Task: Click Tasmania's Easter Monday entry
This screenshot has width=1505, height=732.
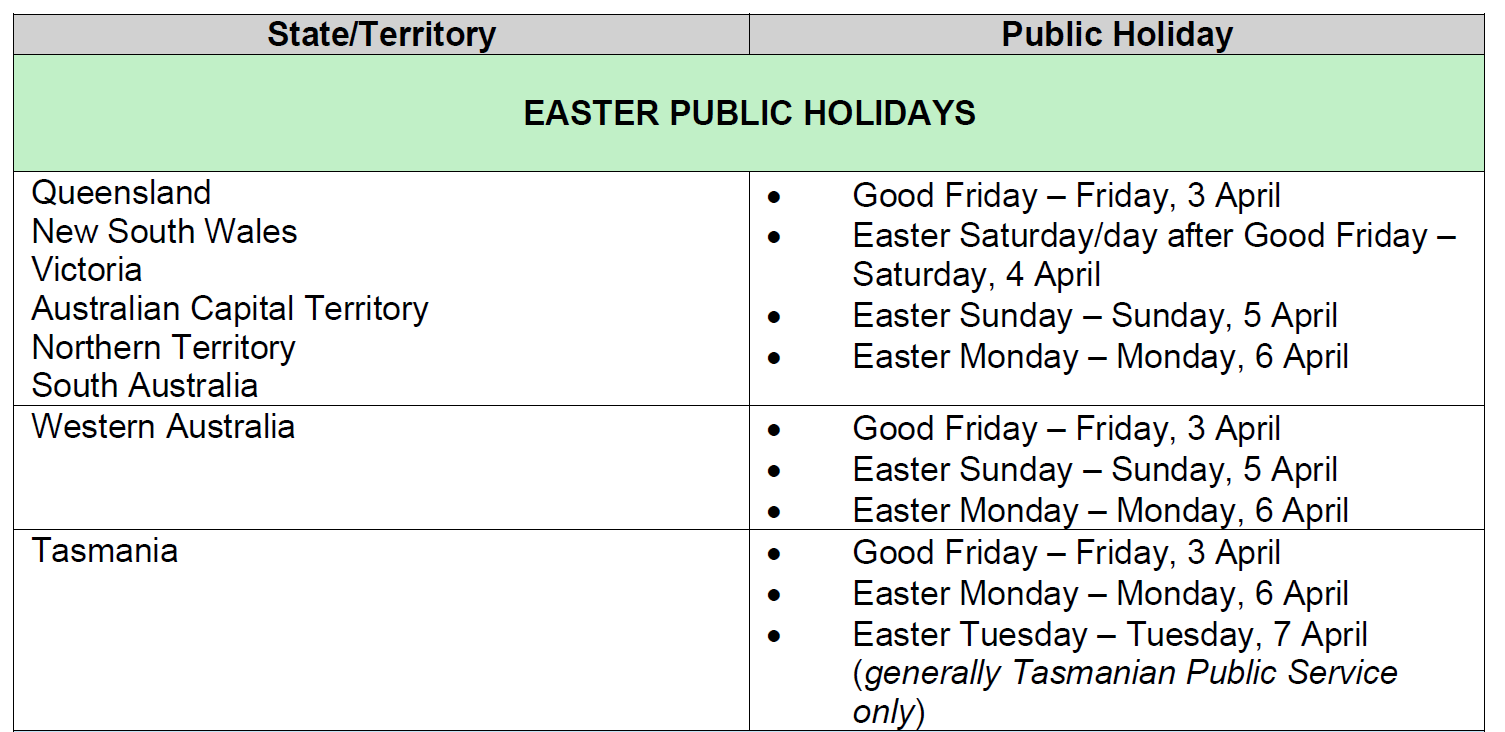Action: (x=1100, y=594)
